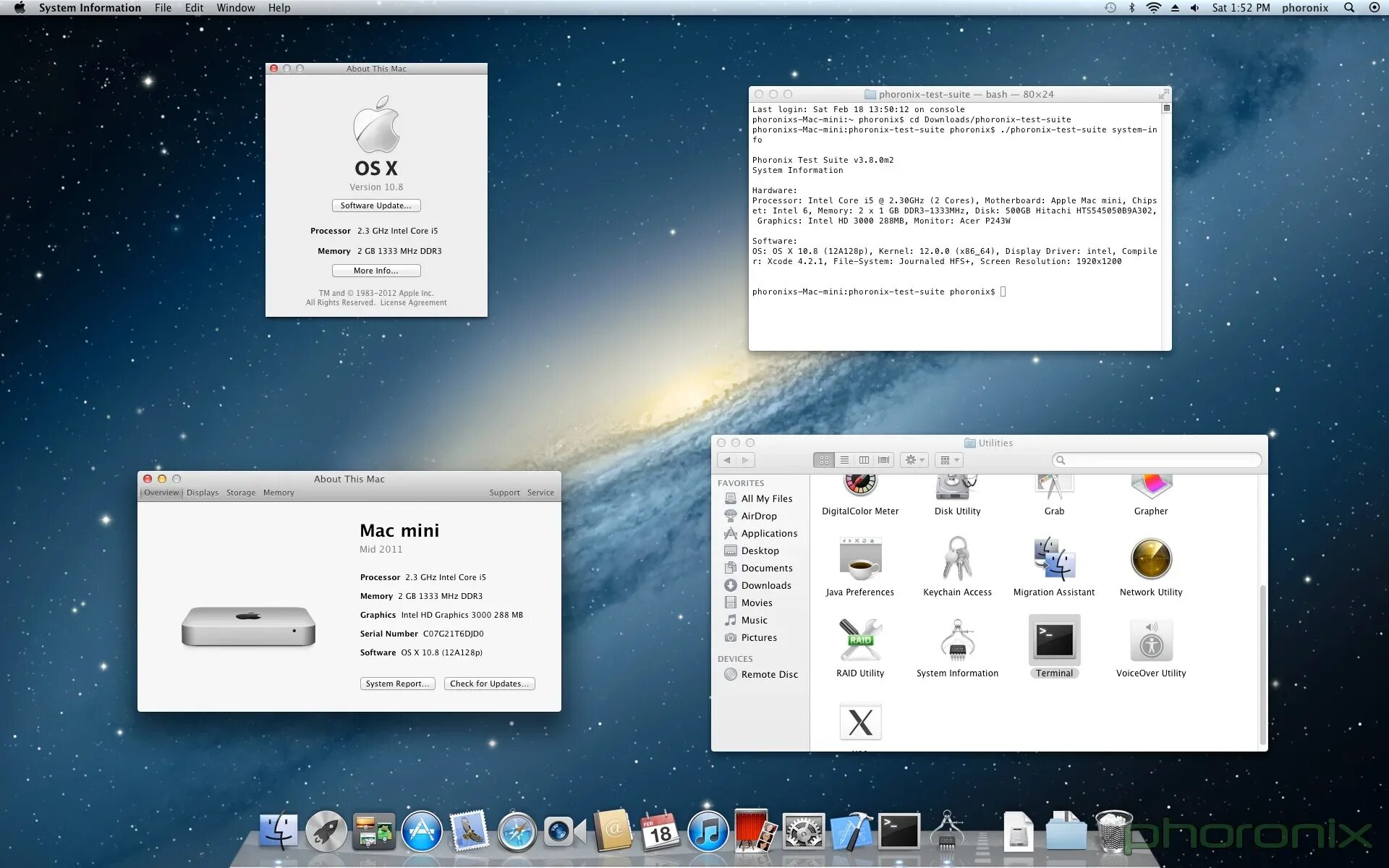The height and width of the screenshot is (868, 1389).
Task: Open the Edit menu
Action: pyautogui.click(x=194, y=8)
